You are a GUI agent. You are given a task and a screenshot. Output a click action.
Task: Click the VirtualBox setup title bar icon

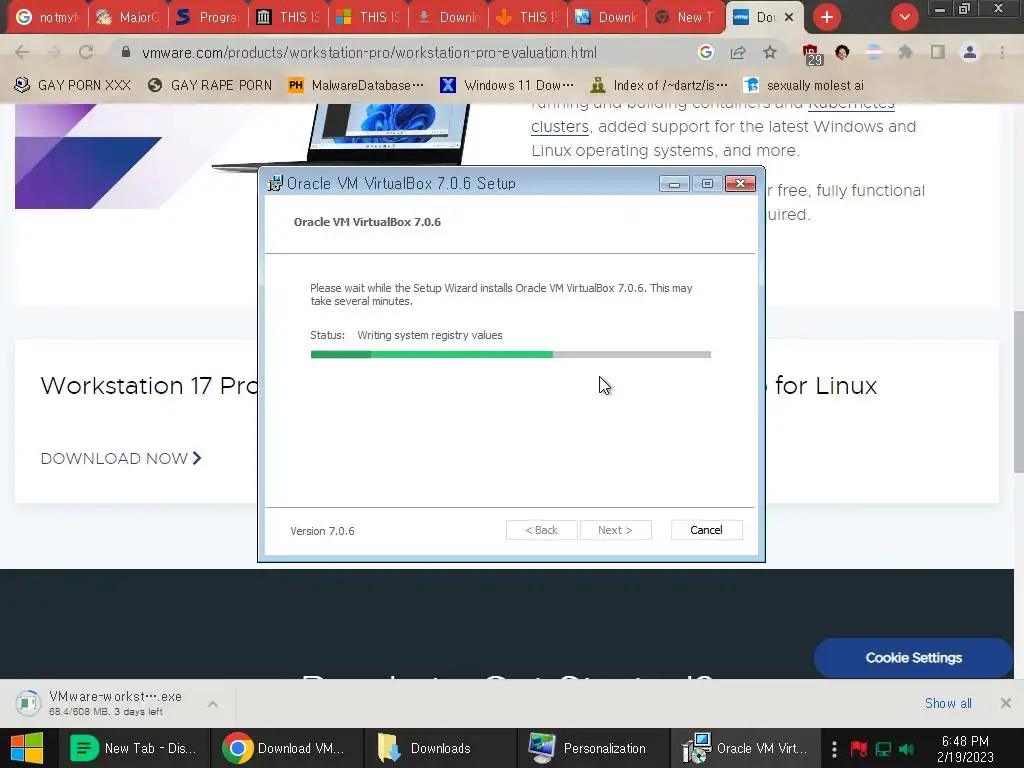tap(276, 184)
